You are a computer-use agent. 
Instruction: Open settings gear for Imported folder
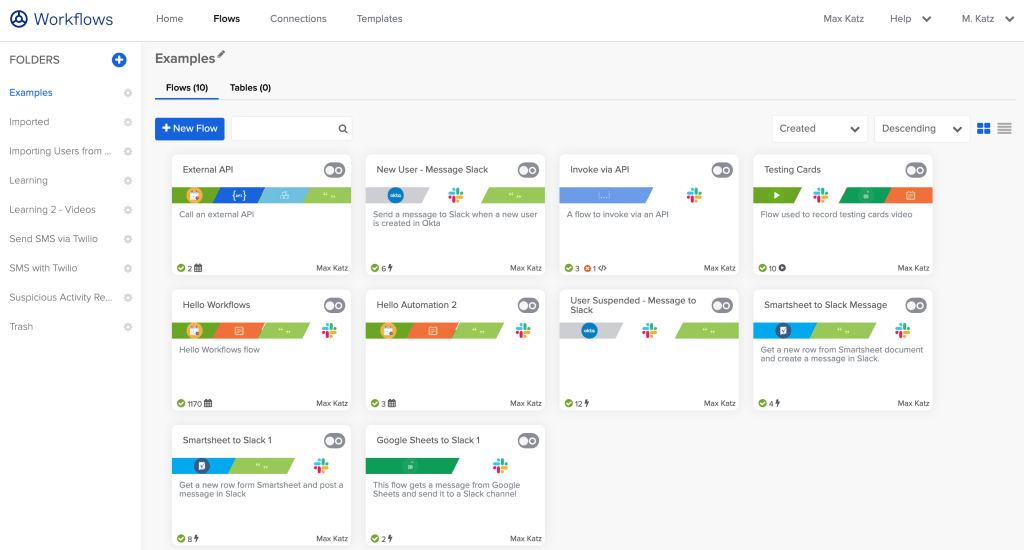point(128,122)
